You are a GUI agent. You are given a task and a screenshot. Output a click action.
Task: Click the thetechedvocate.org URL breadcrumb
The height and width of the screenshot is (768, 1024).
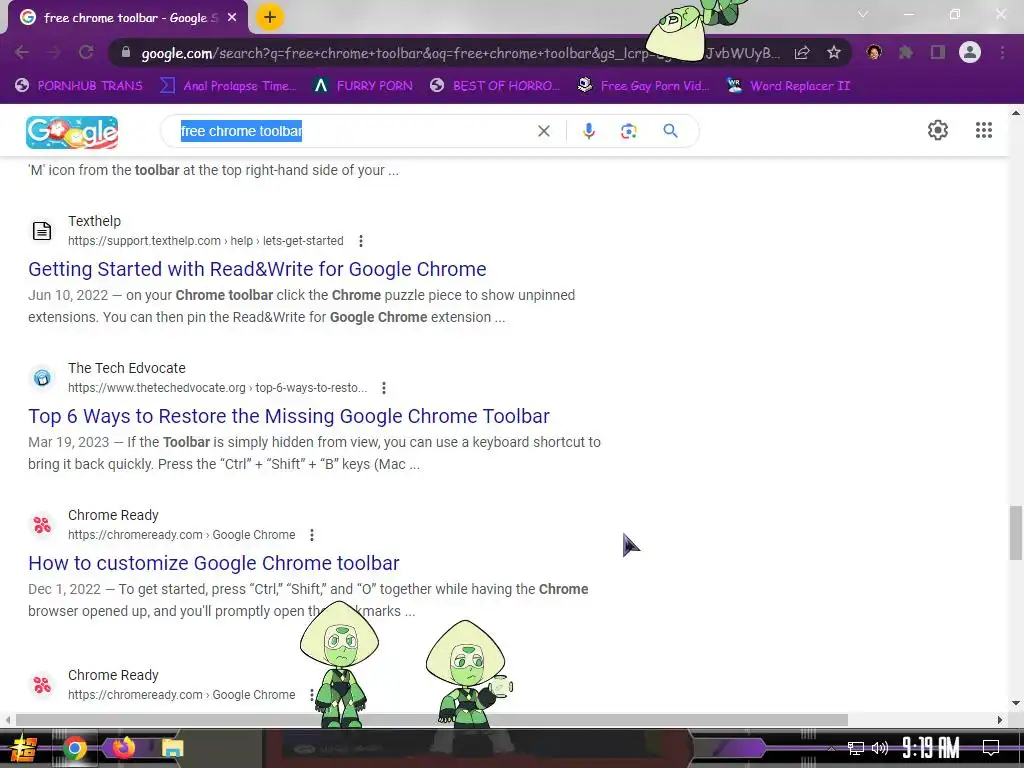(x=217, y=388)
